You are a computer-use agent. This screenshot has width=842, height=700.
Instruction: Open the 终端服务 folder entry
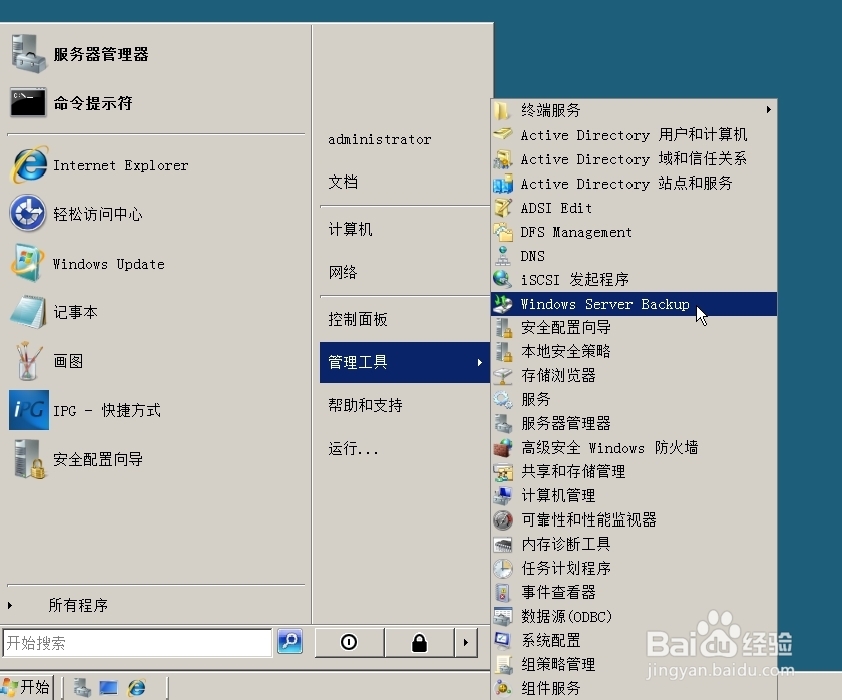634,110
